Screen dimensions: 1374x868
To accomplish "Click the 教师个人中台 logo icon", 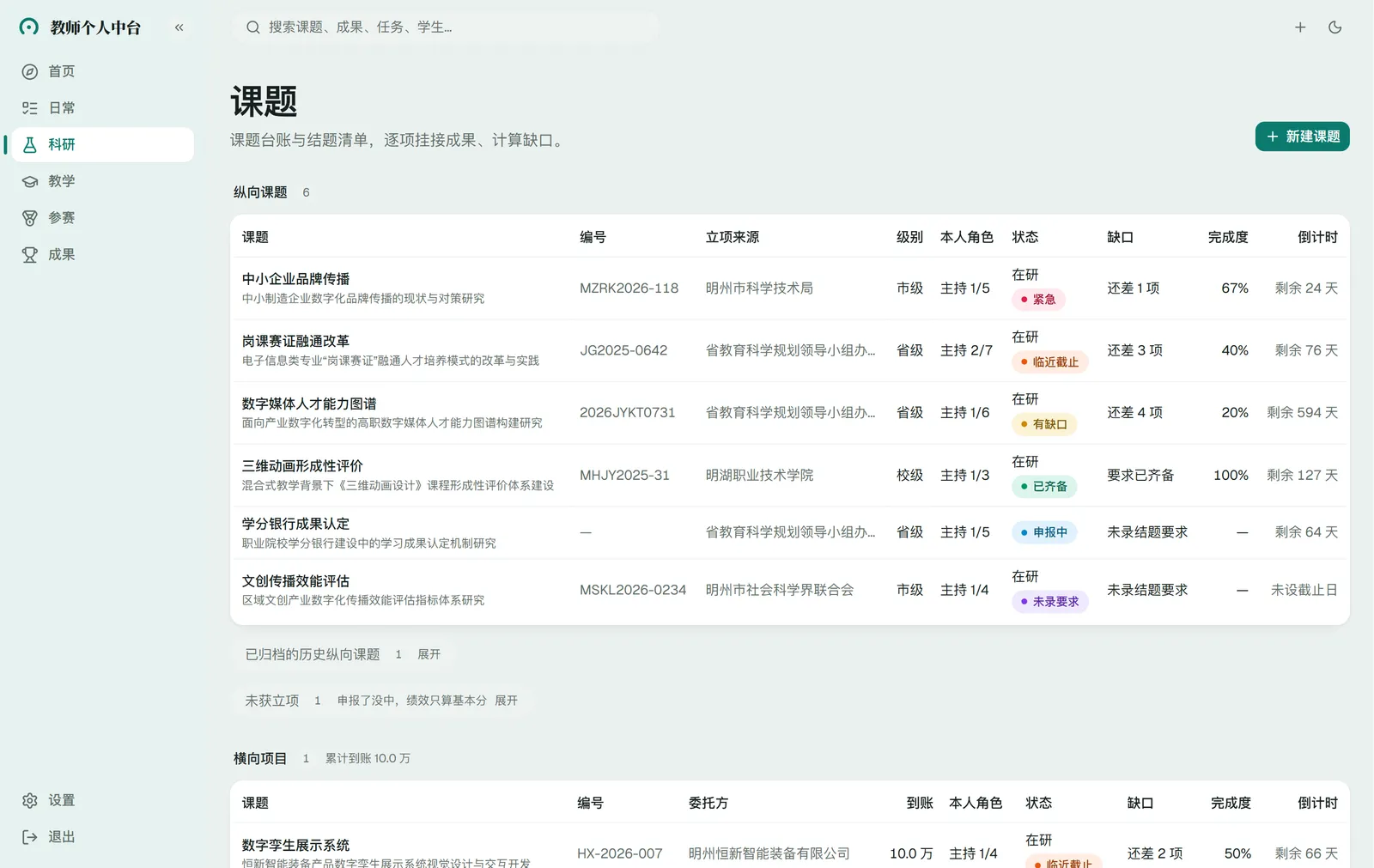I will 29,27.
